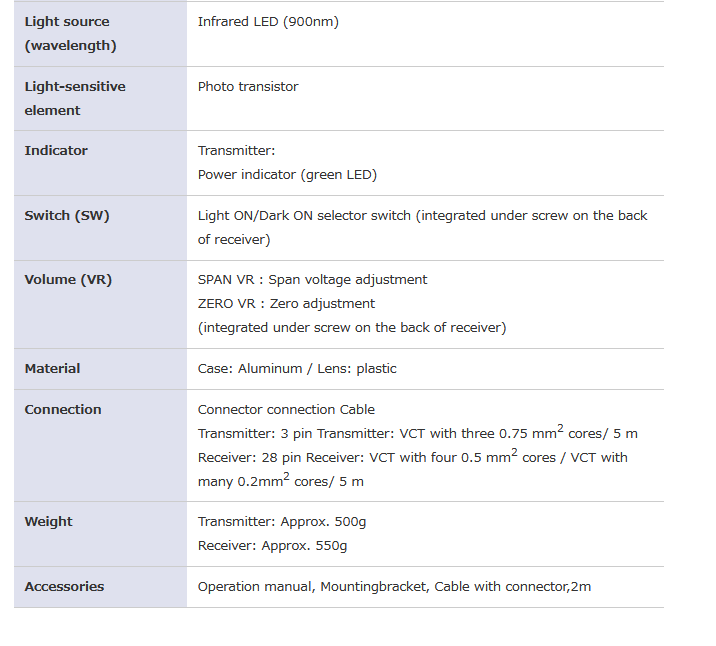Click the 'Infrared LED (900nm)' value text
The image size is (716, 646).
pos(268,21)
